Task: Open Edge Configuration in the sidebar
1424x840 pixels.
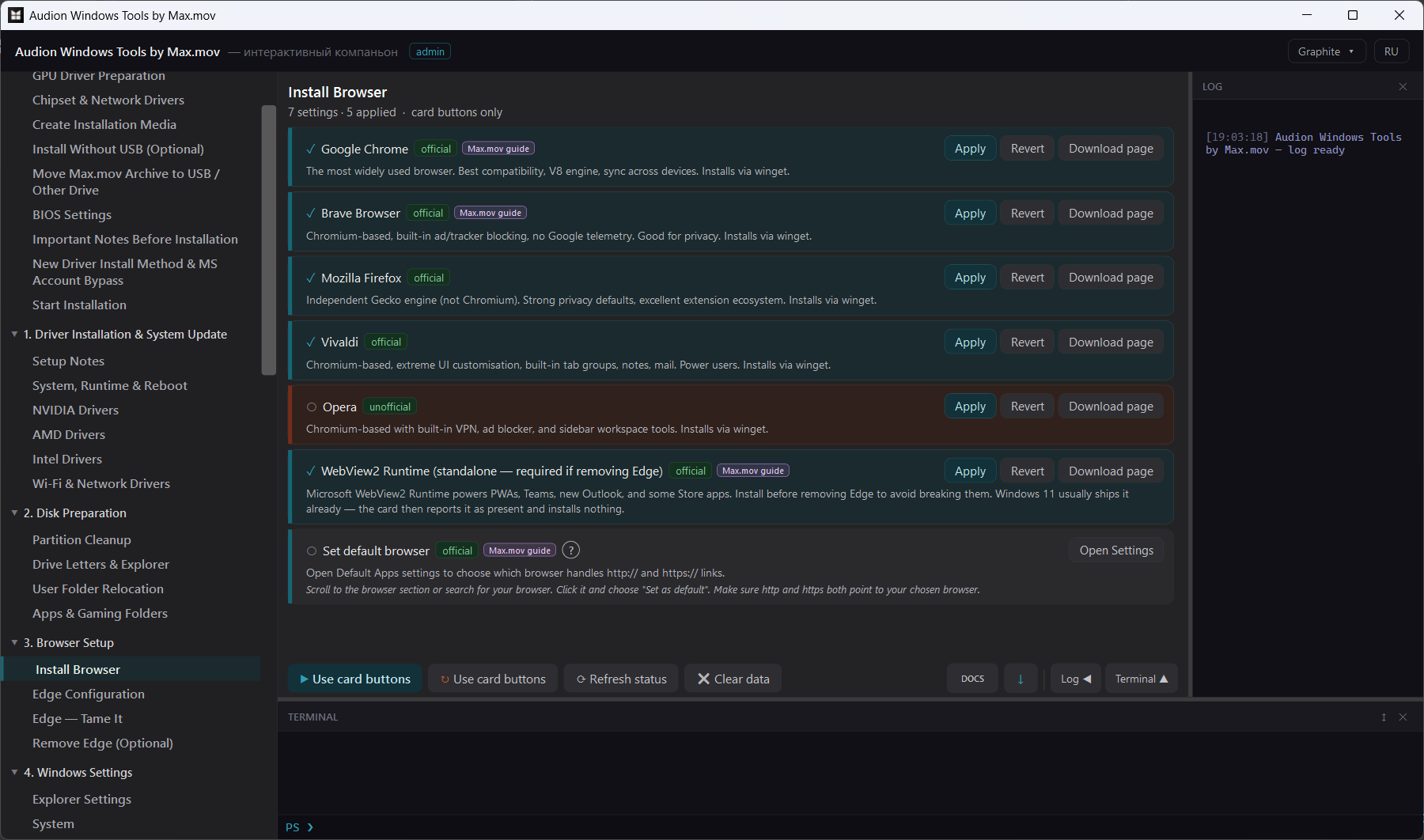Action: pyautogui.click(x=89, y=694)
